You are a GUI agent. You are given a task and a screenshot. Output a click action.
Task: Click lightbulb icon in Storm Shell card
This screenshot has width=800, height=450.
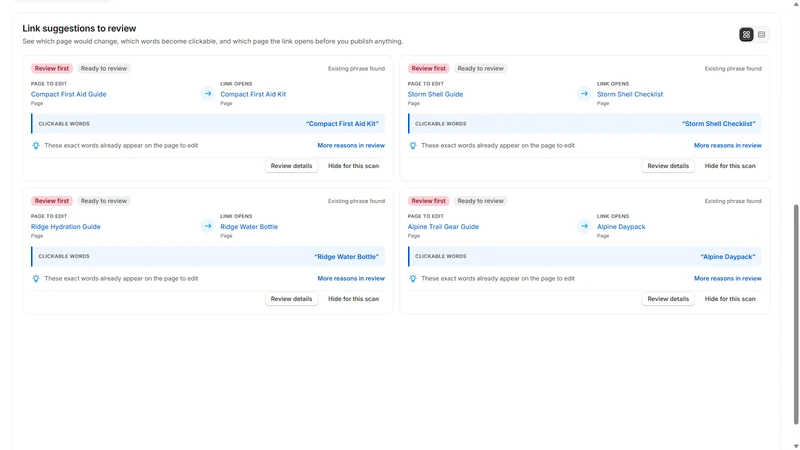point(413,145)
